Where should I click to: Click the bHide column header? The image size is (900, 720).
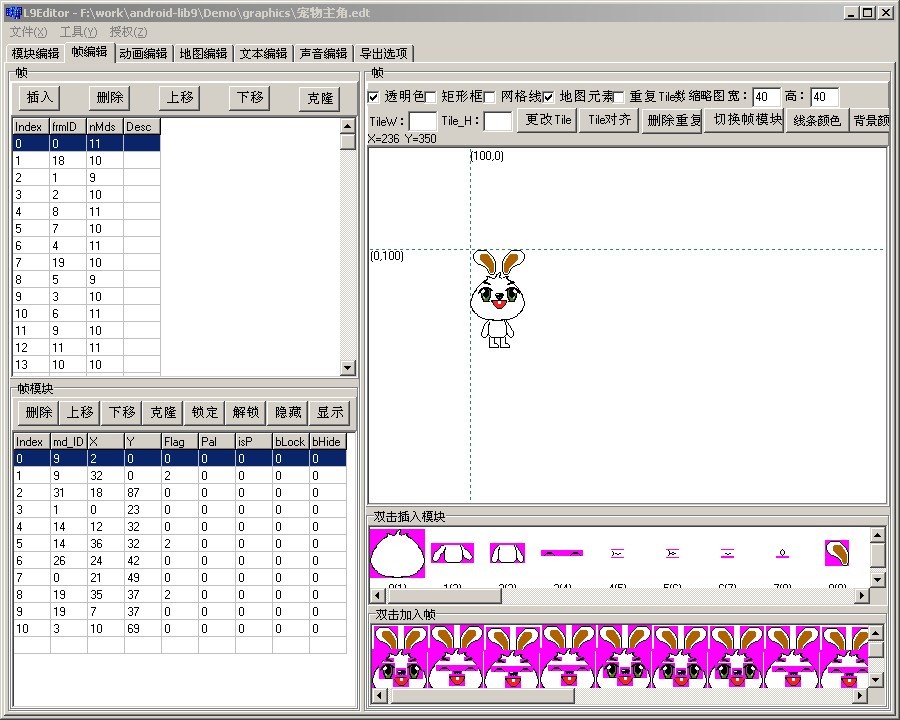(328, 442)
